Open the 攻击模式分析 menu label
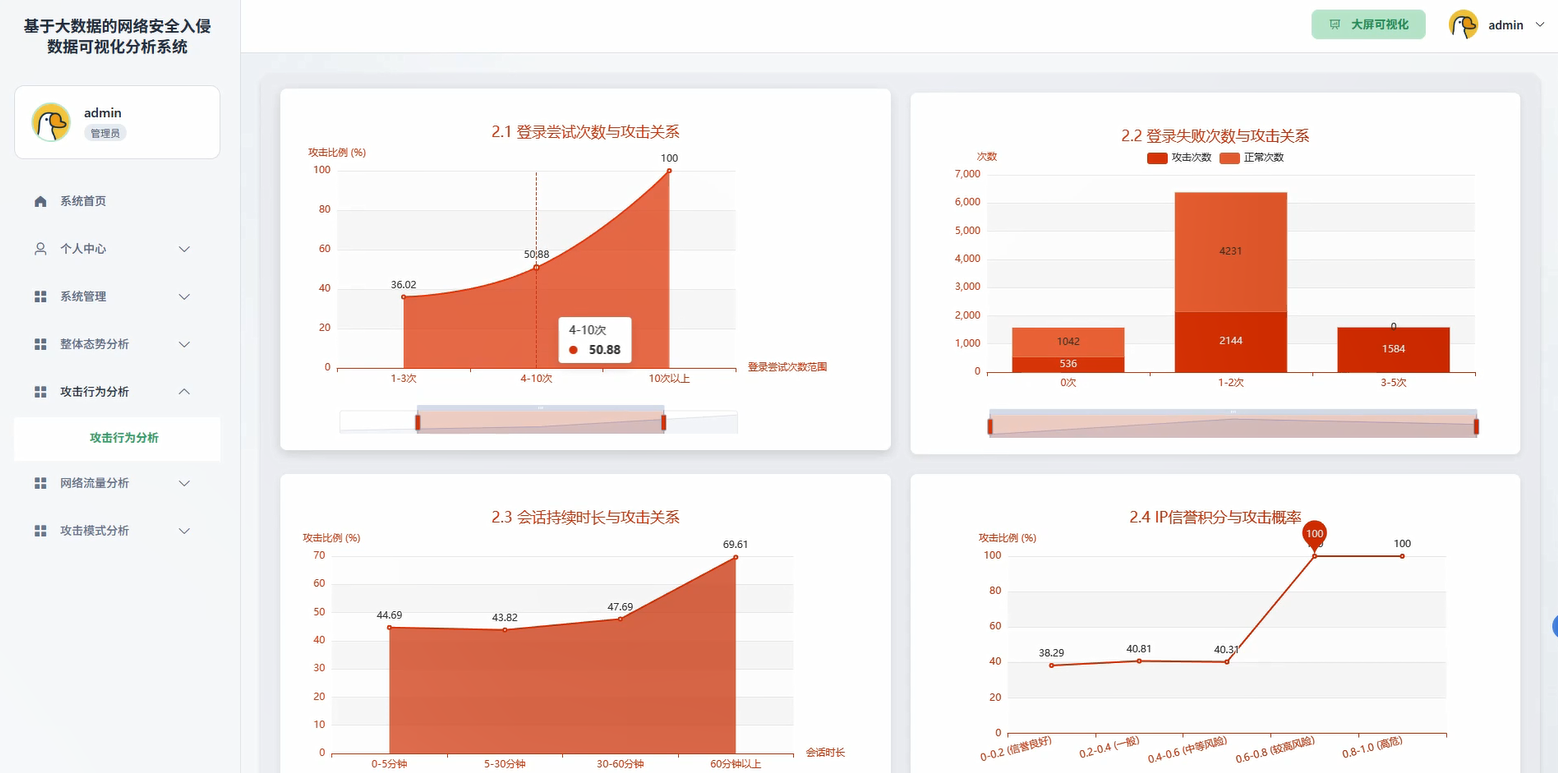1558x773 pixels. pos(95,531)
